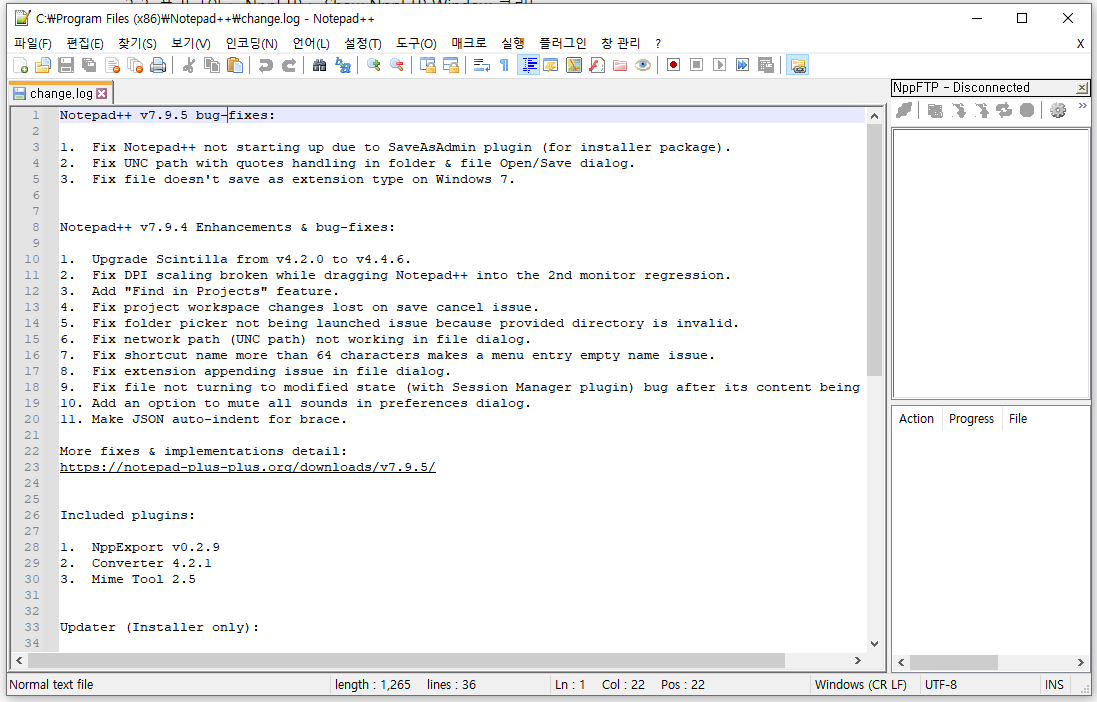Open NppFTP settings gear

coord(1058,110)
